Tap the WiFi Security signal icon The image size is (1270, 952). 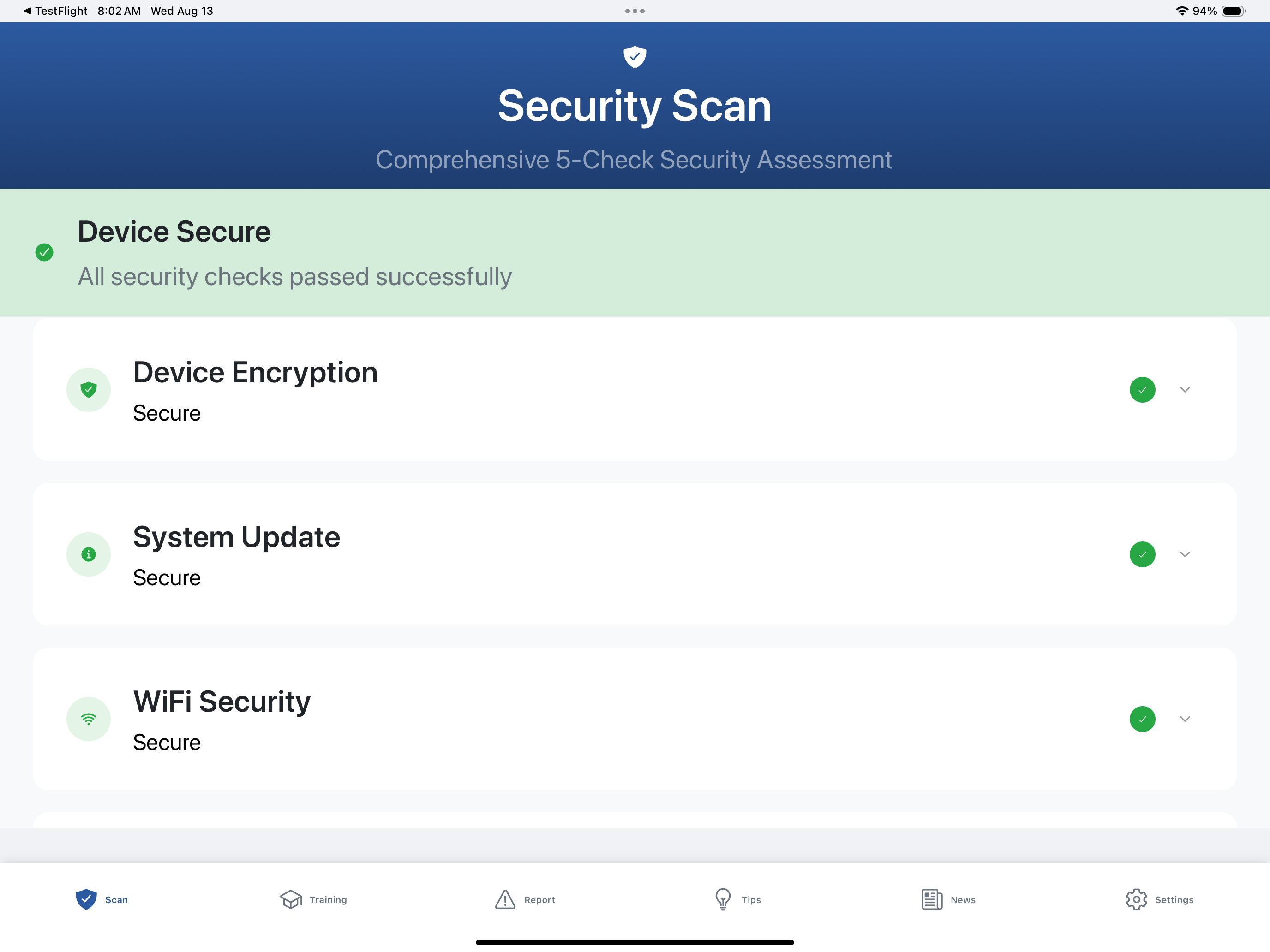click(89, 719)
